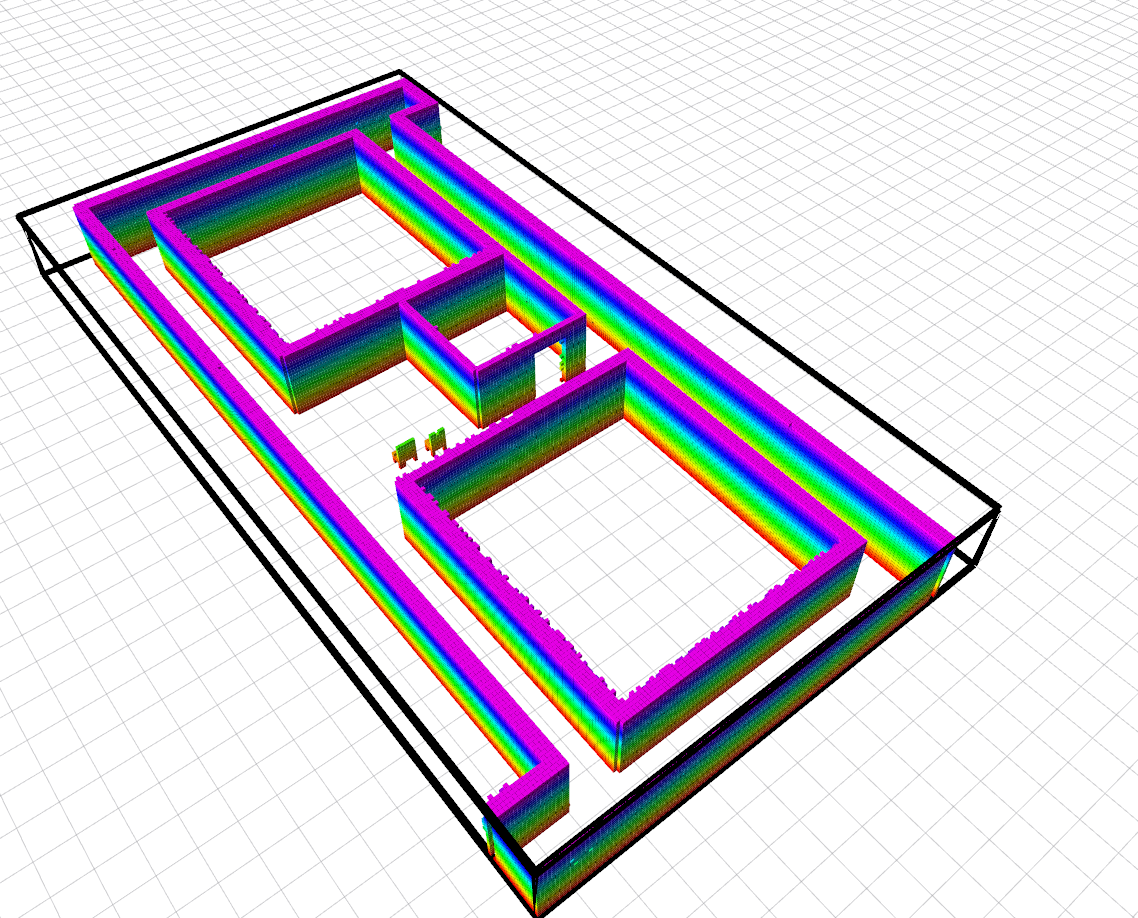
Task: Click the right small green obstacle marker
Action: click(435, 440)
